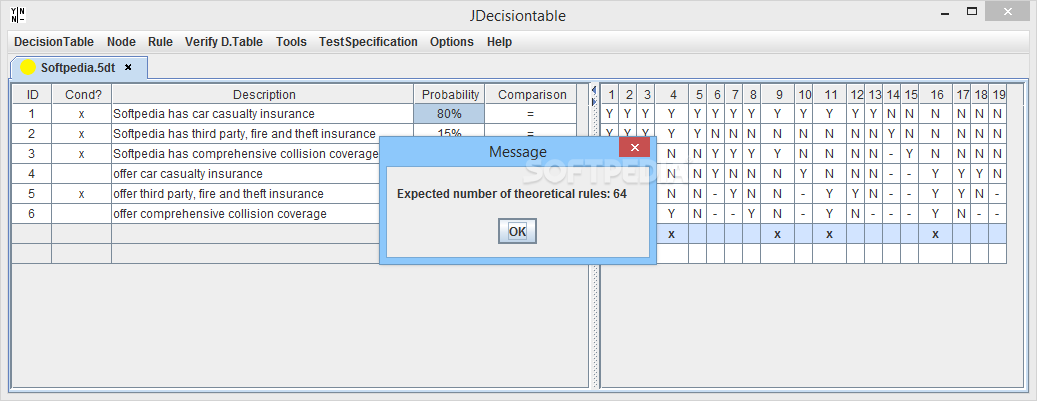Select the 15% probability cell
The height and width of the screenshot is (401, 1037).
coord(450,134)
